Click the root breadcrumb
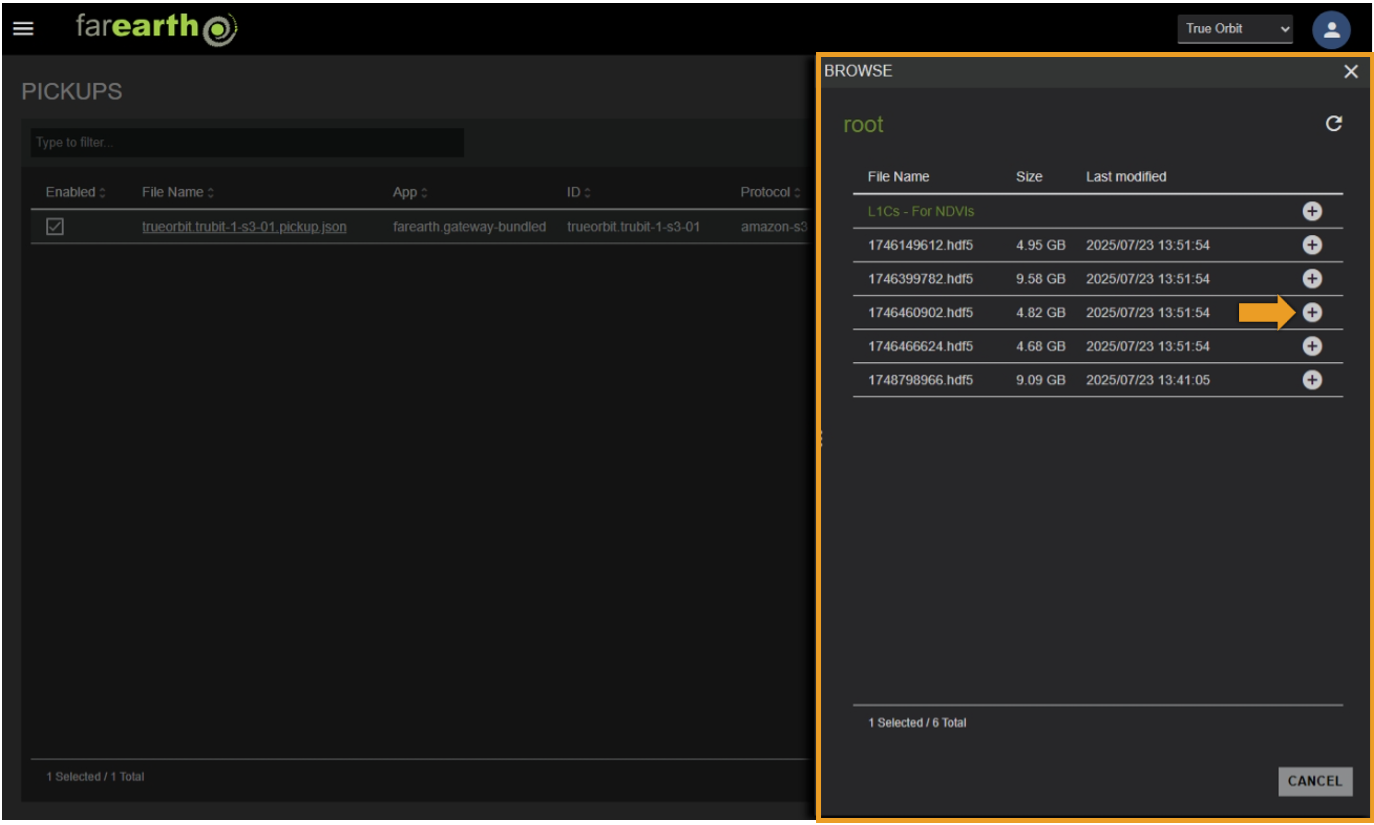Image resolution: width=1374 pixels, height=825 pixels. click(x=863, y=125)
